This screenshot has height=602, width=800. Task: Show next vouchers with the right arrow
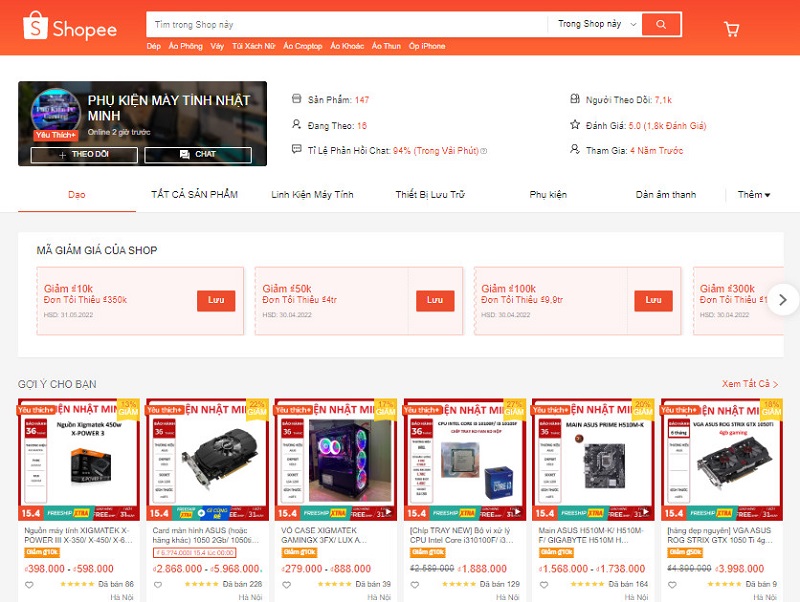coord(783,300)
